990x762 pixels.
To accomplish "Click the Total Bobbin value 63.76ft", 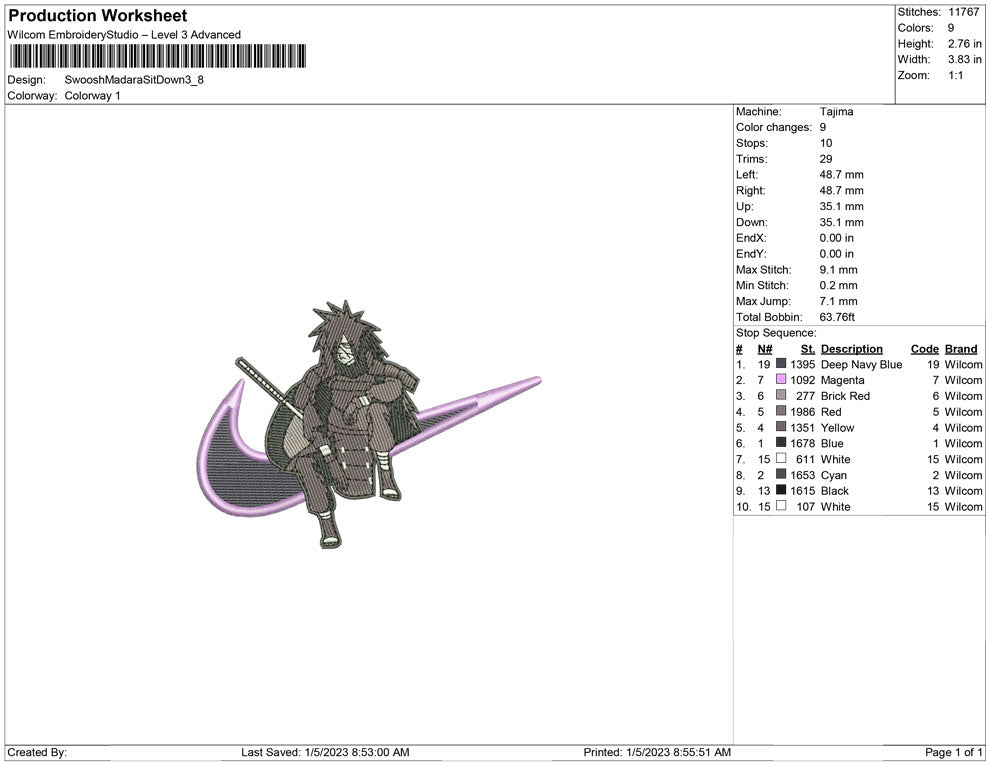I will coord(837,317).
